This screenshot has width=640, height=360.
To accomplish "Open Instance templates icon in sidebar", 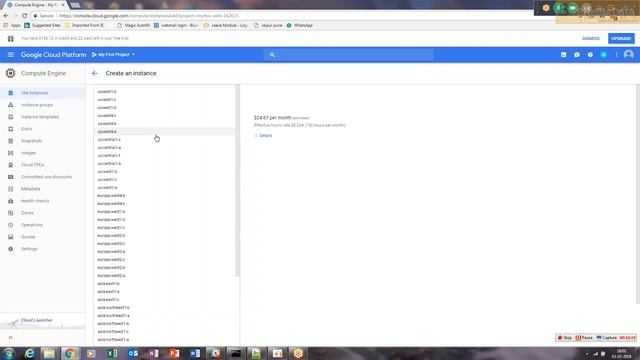I will click(11, 117).
